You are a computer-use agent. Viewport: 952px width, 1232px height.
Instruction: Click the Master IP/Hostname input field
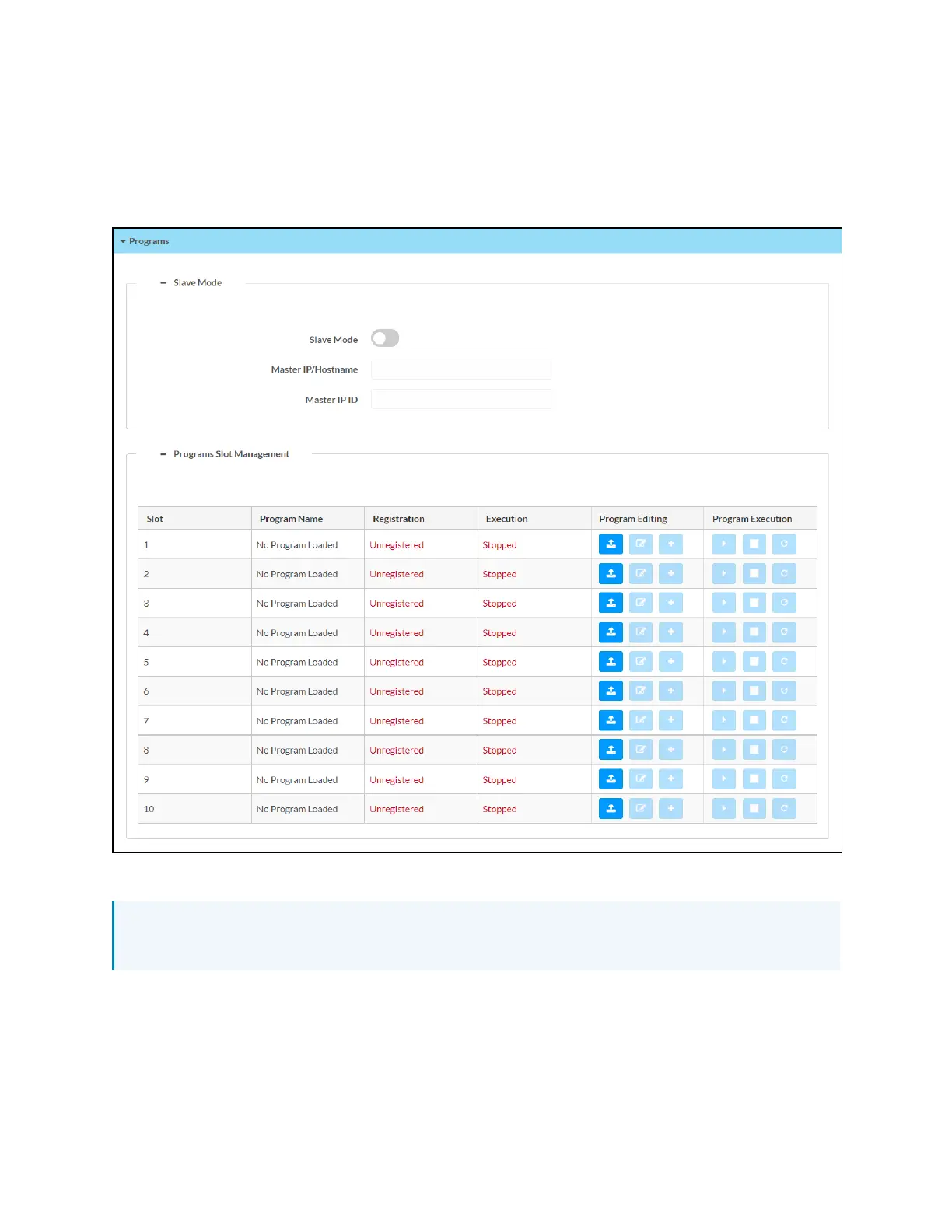click(x=460, y=369)
